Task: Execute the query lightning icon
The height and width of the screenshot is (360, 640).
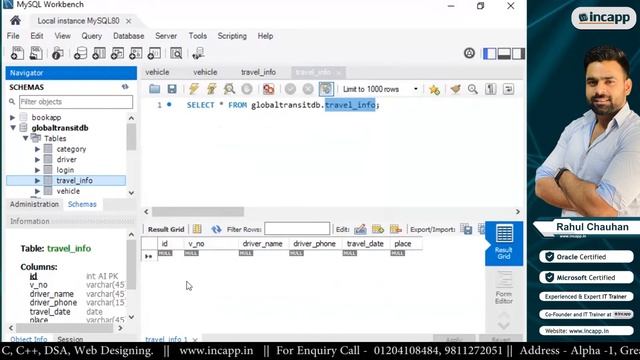Action: tap(193, 89)
